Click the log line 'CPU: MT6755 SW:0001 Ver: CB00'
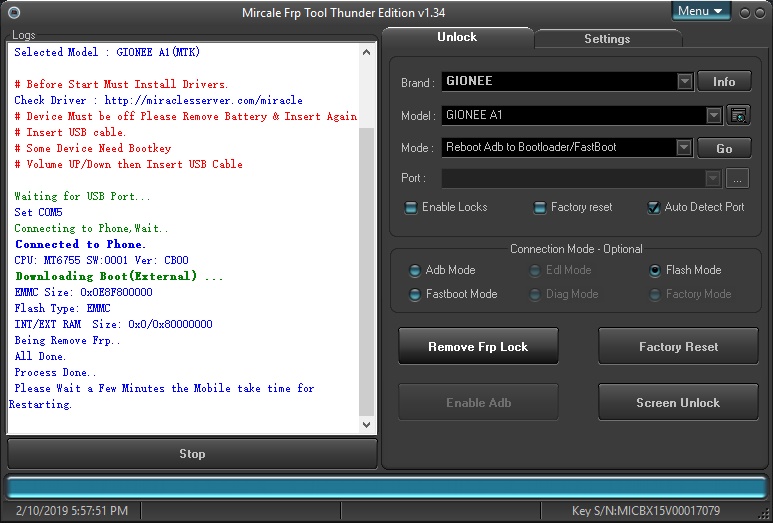Image resolution: width=773 pixels, height=523 pixels. (102, 260)
